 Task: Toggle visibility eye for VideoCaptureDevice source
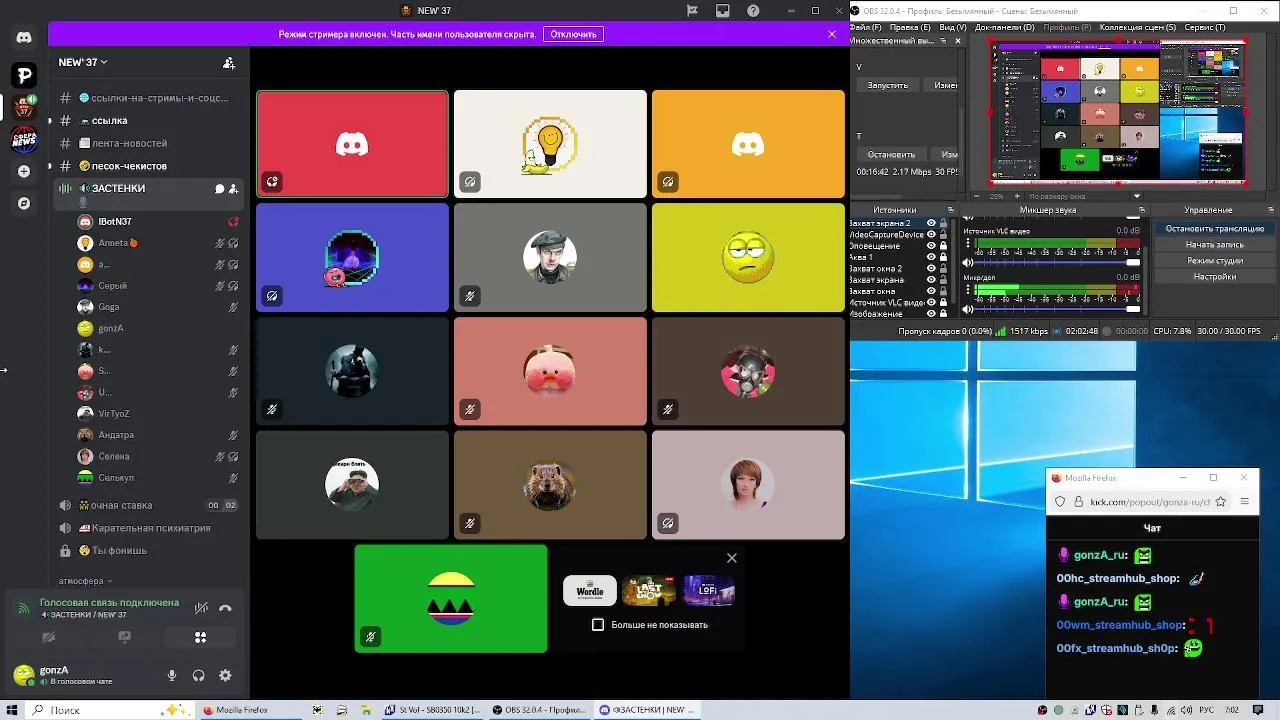pos(931,235)
